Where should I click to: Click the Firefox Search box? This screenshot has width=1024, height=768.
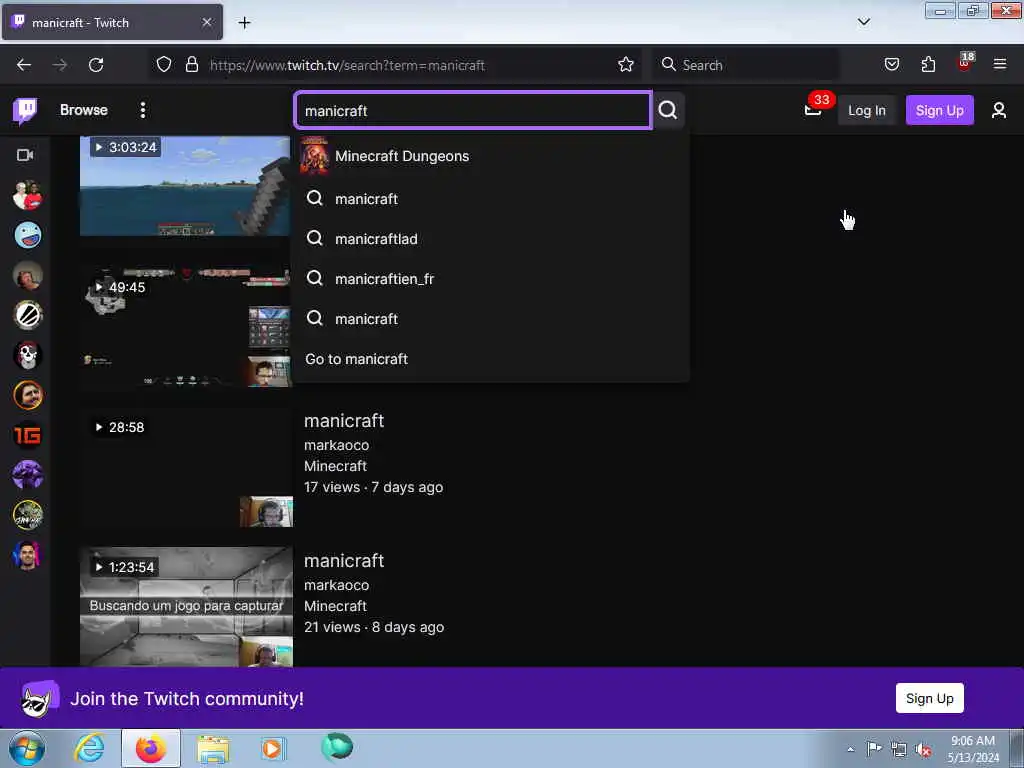point(746,65)
